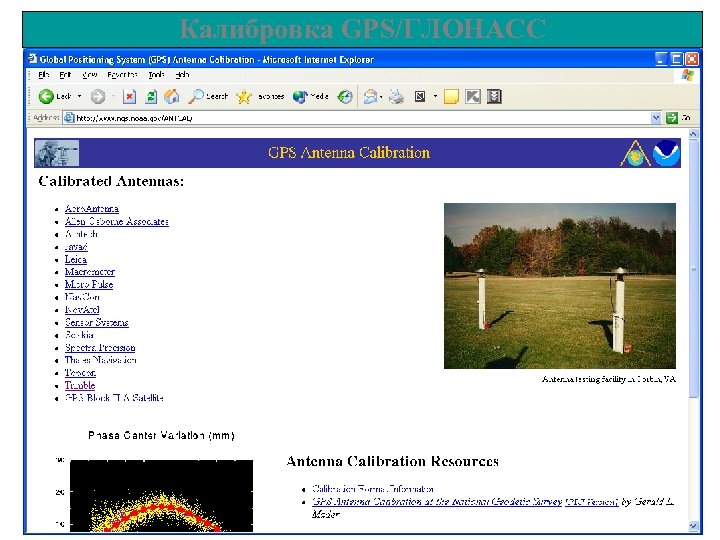
Task: Minimize the Internet Explorer window
Action: [661, 59]
